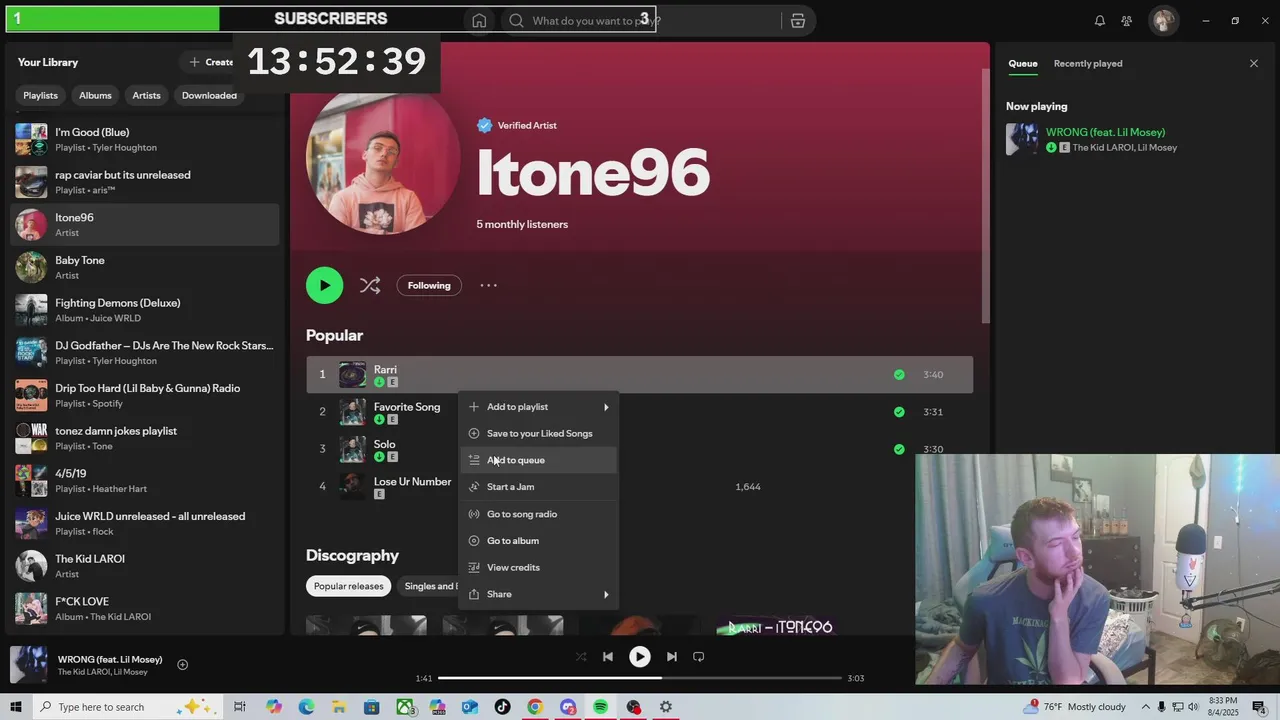Toggle shuffle in the player bar
This screenshot has width=1280, height=720.
click(581, 657)
